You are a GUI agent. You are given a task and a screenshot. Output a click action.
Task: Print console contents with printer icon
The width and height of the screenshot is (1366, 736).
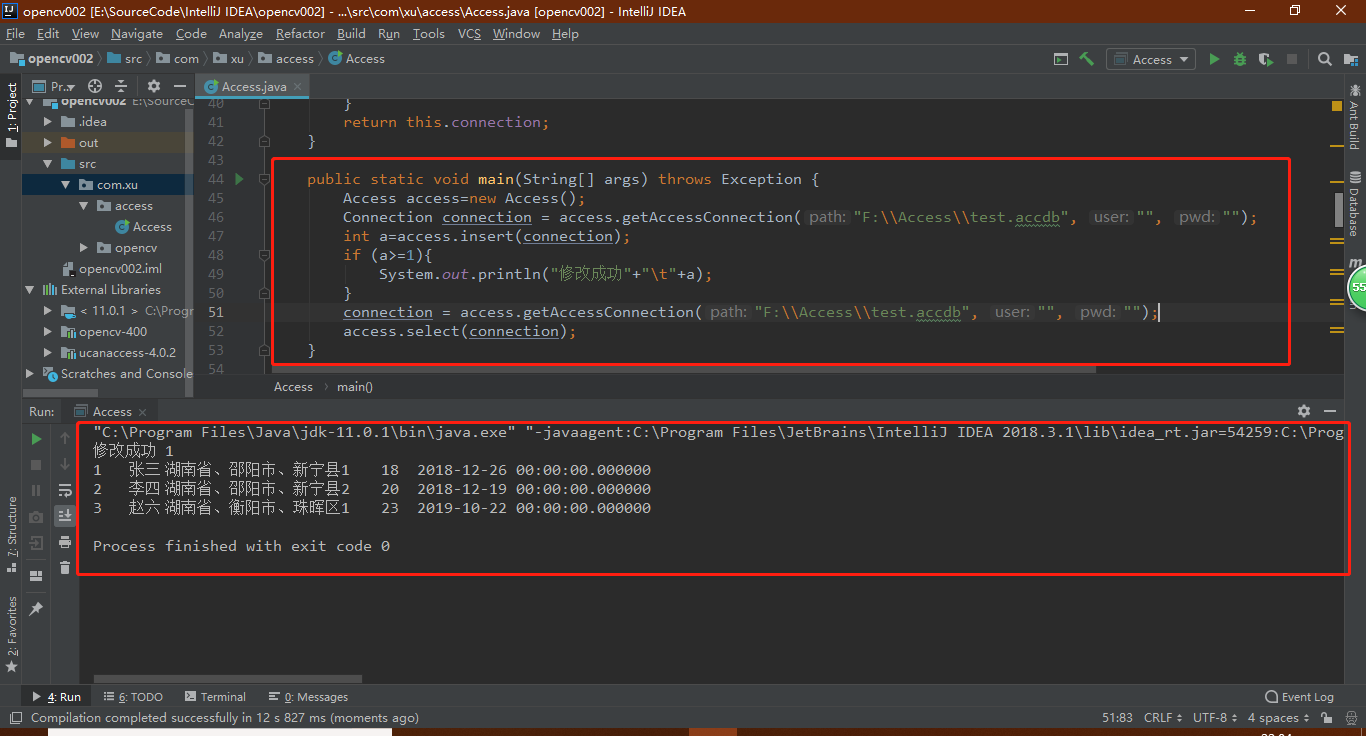(64, 542)
